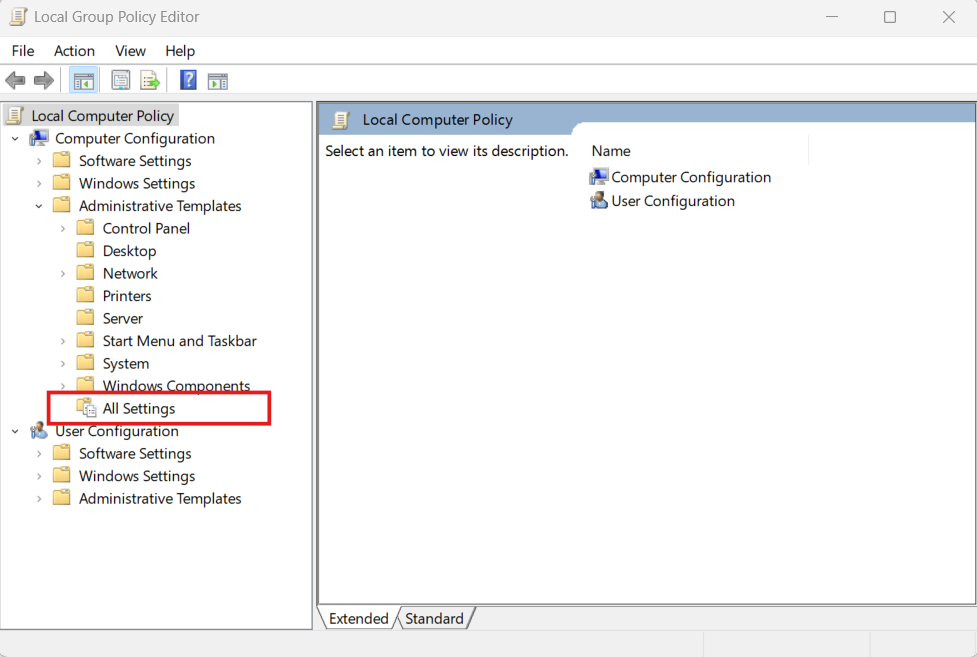Click the Network folder icon

tap(85, 272)
